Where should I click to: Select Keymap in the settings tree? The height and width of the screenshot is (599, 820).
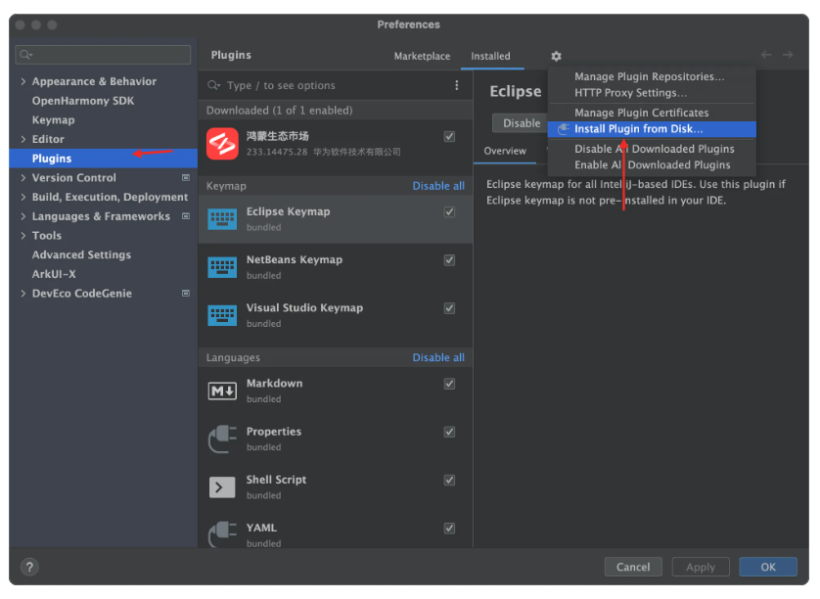coord(104,120)
